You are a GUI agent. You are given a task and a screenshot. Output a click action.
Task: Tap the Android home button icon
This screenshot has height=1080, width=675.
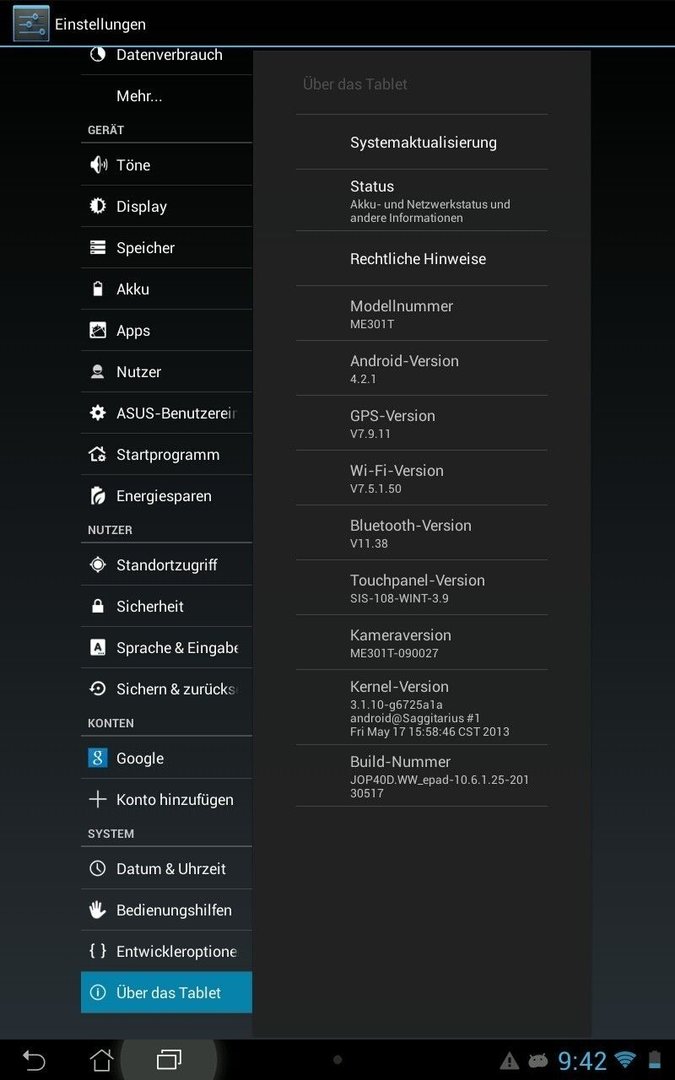point(101,1059)
